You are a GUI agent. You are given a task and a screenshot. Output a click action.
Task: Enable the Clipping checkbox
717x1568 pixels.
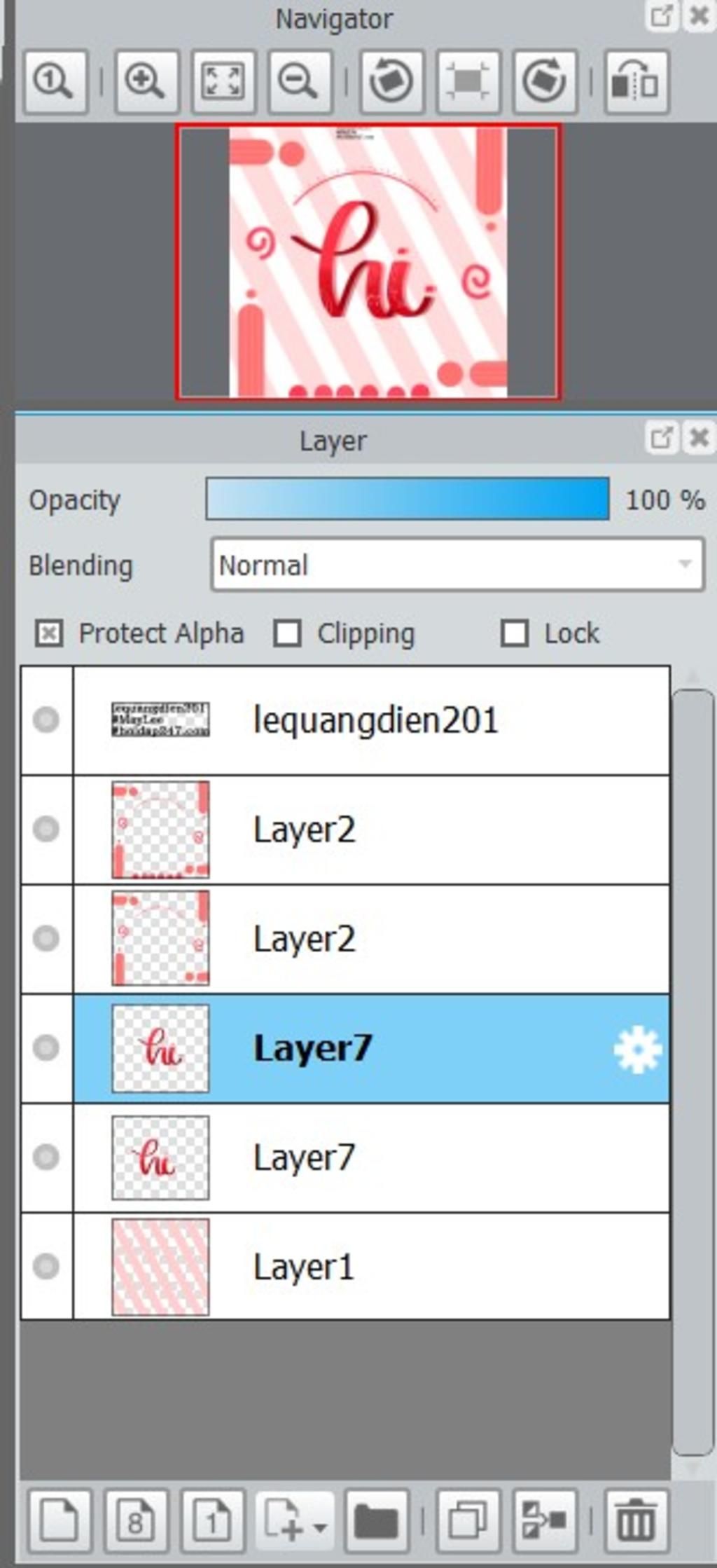tap(288, 633)
